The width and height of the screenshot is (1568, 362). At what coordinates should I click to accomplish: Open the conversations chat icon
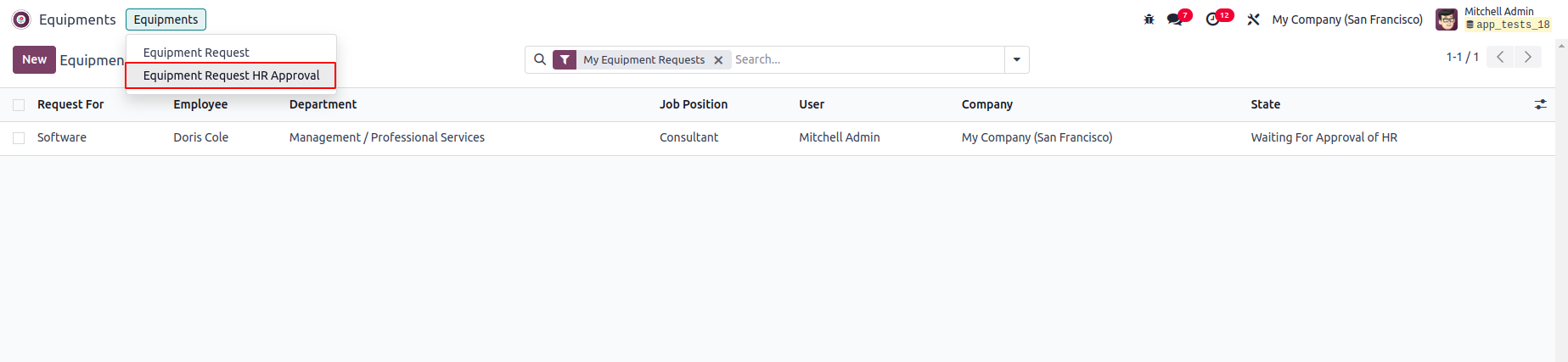[x=1175, y=19]
